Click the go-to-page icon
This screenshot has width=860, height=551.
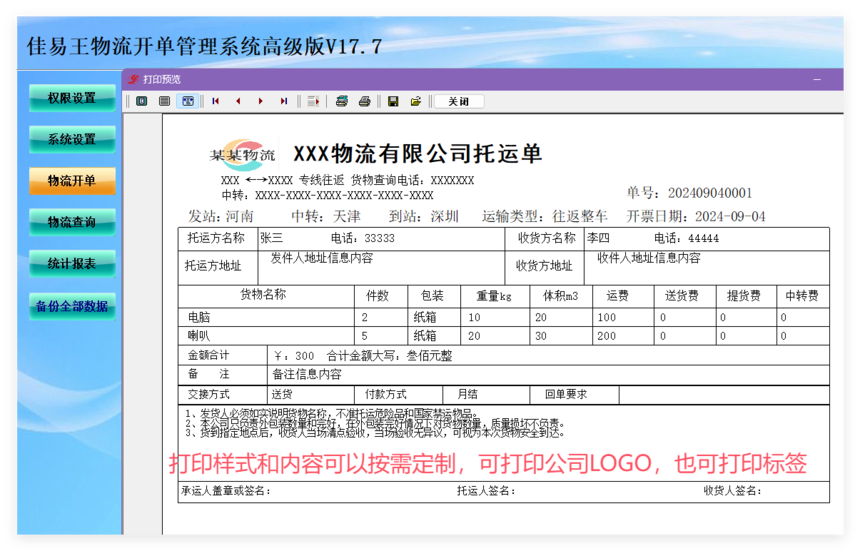pos(313,101)
